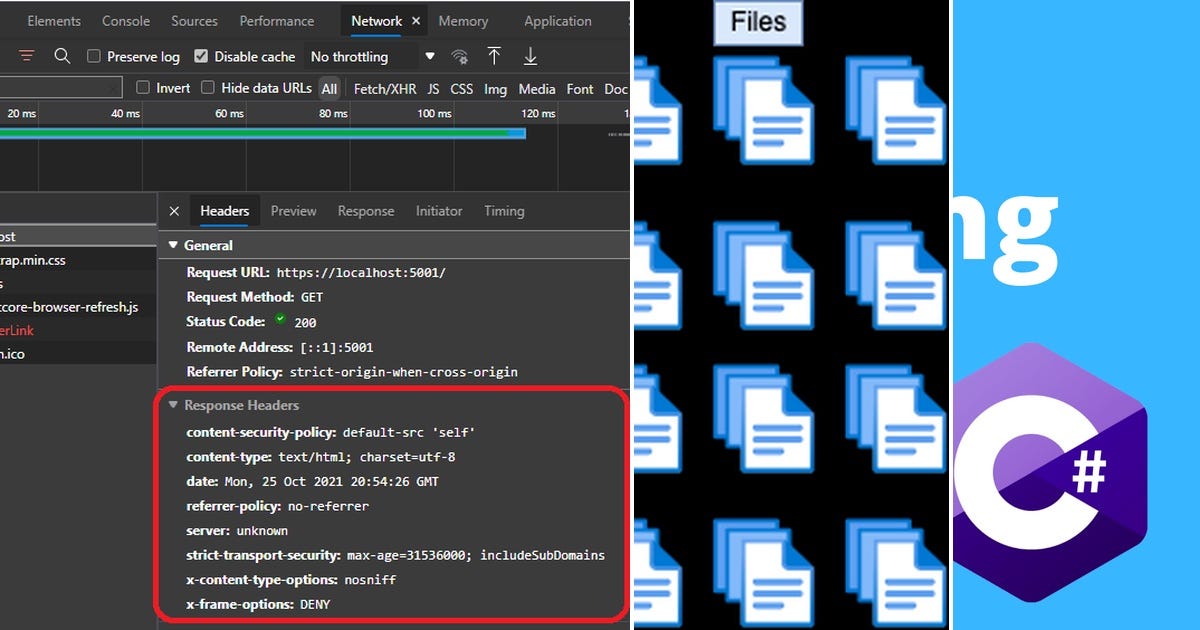Viewport: 1200px width, 630px height.
Task: Open the network search magnifier icon
Action: [62, 56]
